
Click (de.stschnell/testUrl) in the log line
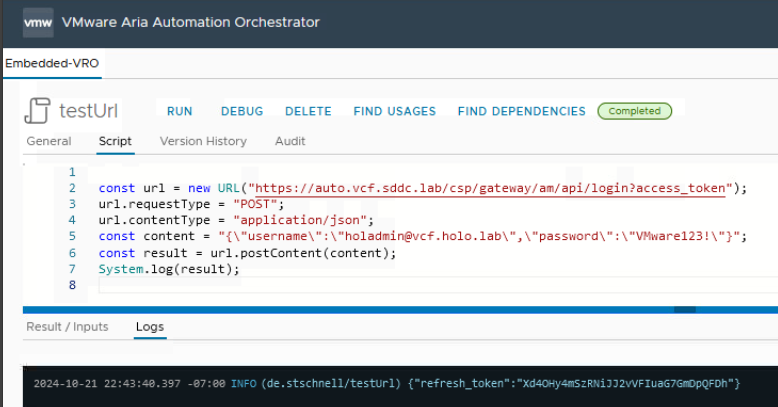[x=330, y=383]
